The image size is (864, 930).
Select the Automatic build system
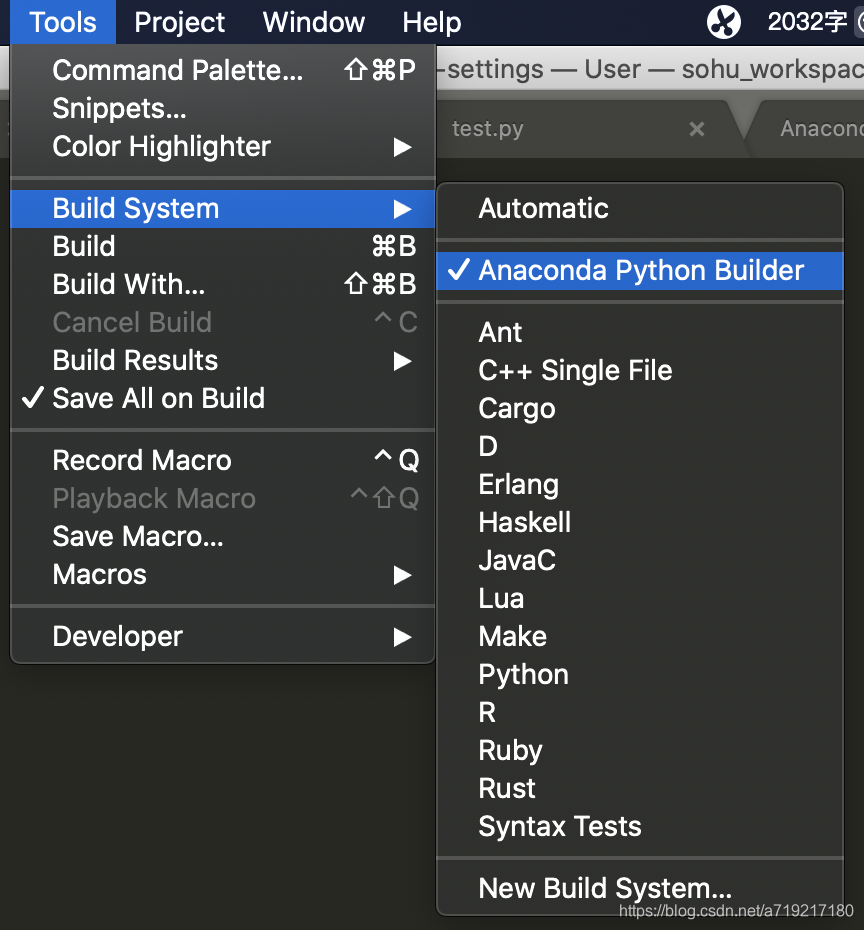[543, 209]
